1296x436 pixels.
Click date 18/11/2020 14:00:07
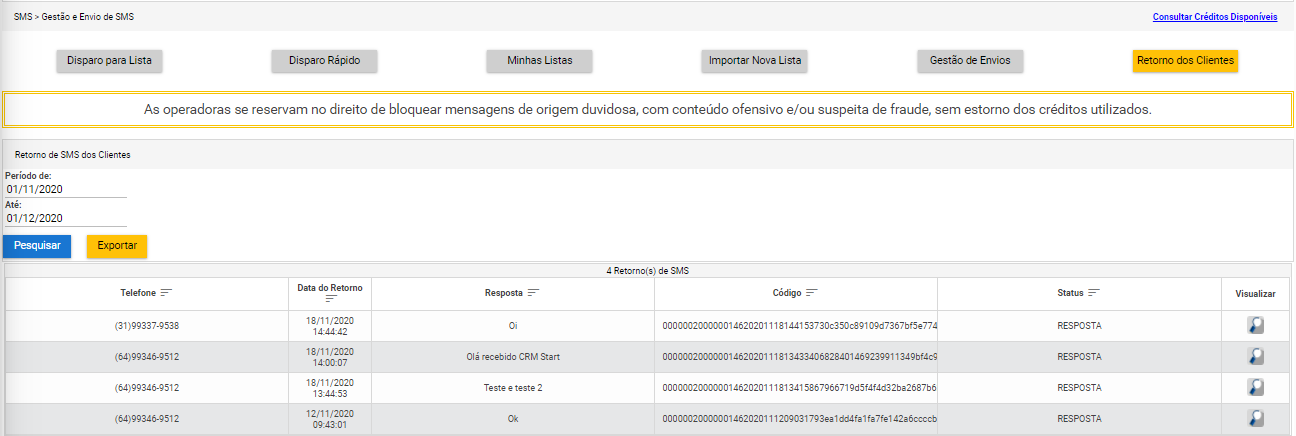coord(330,357)
